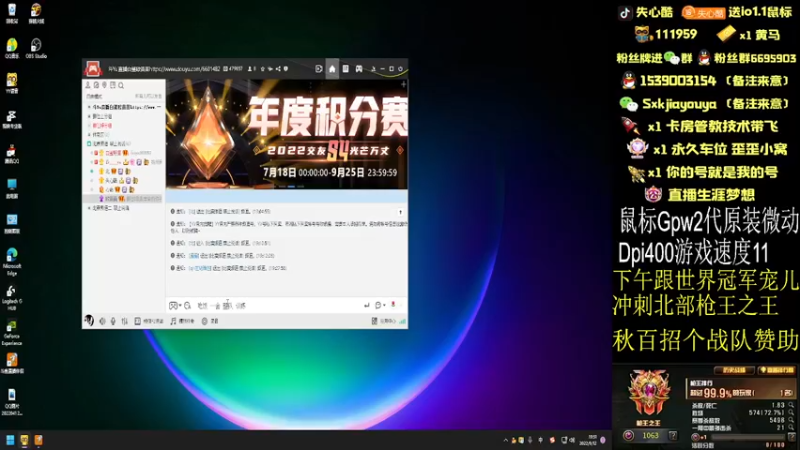Click the blue username link in last message
This screenshot has width=800, height=450.
199,268
